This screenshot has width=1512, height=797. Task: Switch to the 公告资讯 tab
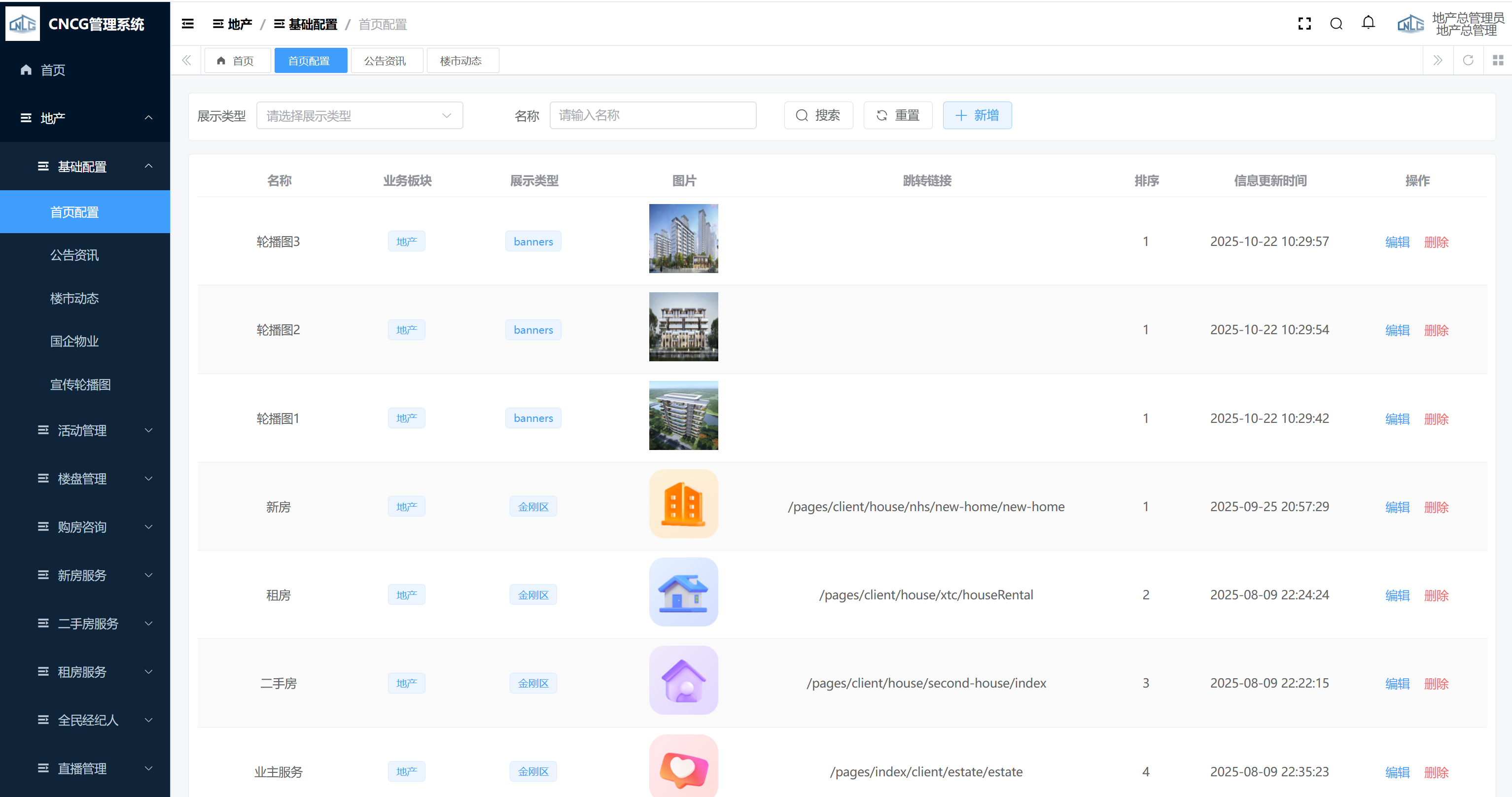click(385, 61)
